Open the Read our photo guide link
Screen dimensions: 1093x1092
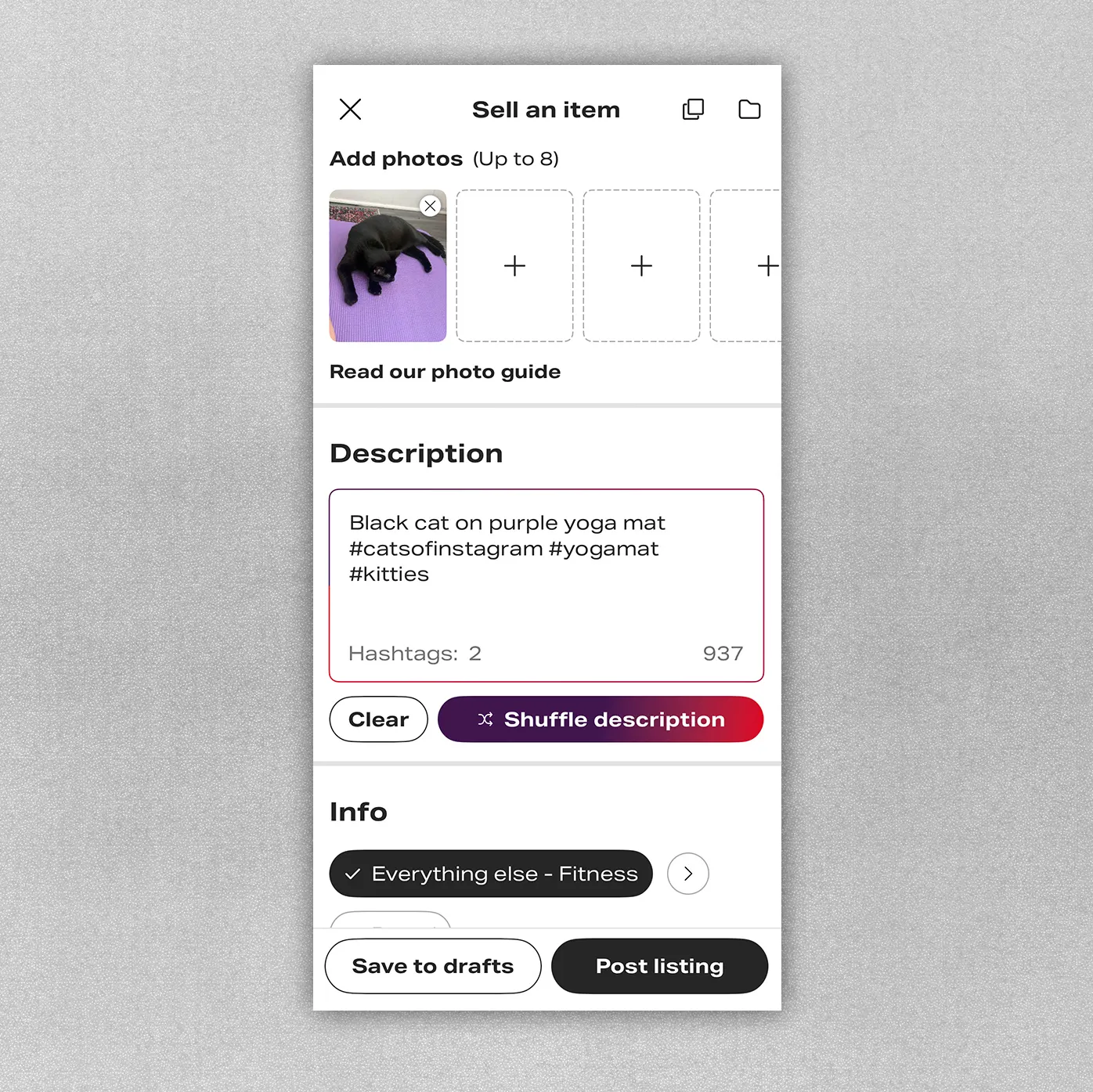click(x=445, y=372)
